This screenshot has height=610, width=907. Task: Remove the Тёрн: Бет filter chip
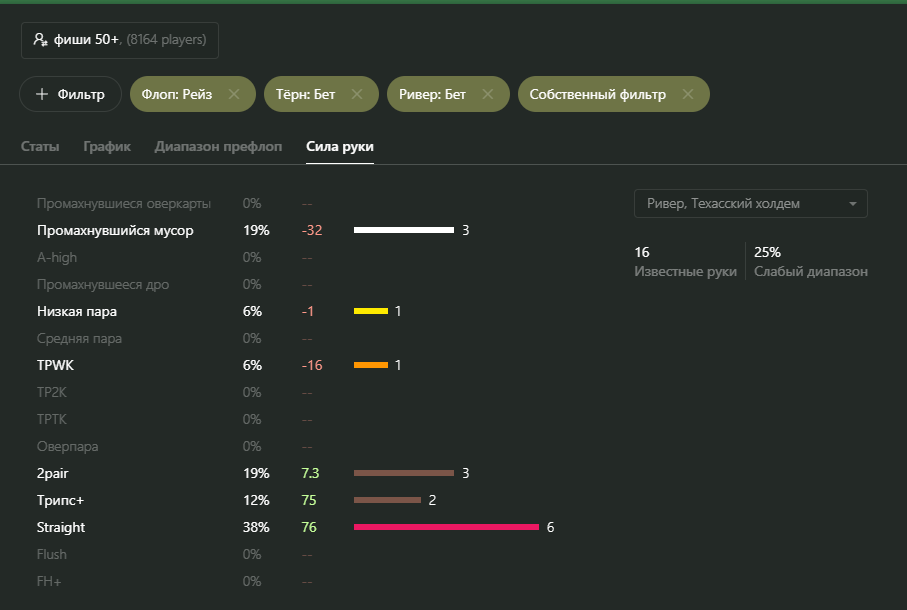[357, 94]
